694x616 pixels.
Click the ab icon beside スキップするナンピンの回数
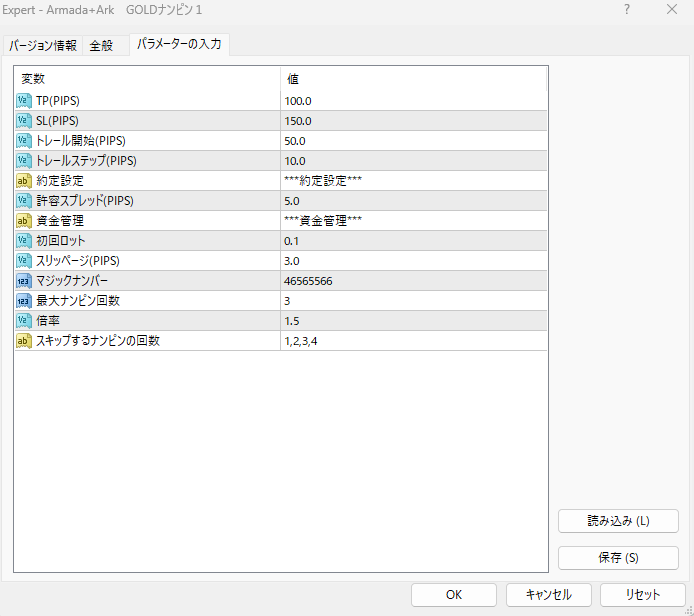pyautogui.click(x=24, y=341)
